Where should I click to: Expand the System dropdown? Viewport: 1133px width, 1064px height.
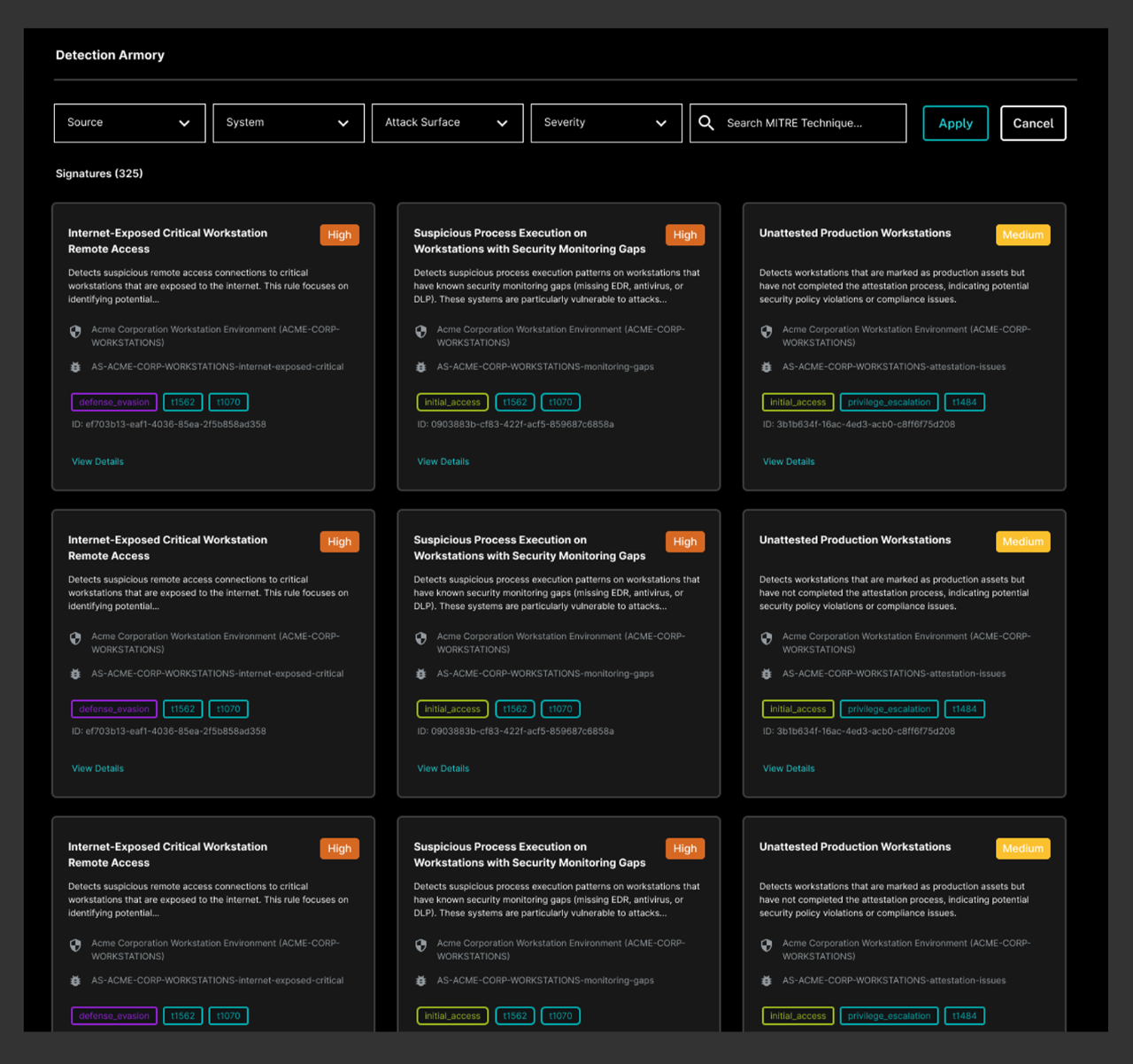pyautogui.click(x=288, y=123)
